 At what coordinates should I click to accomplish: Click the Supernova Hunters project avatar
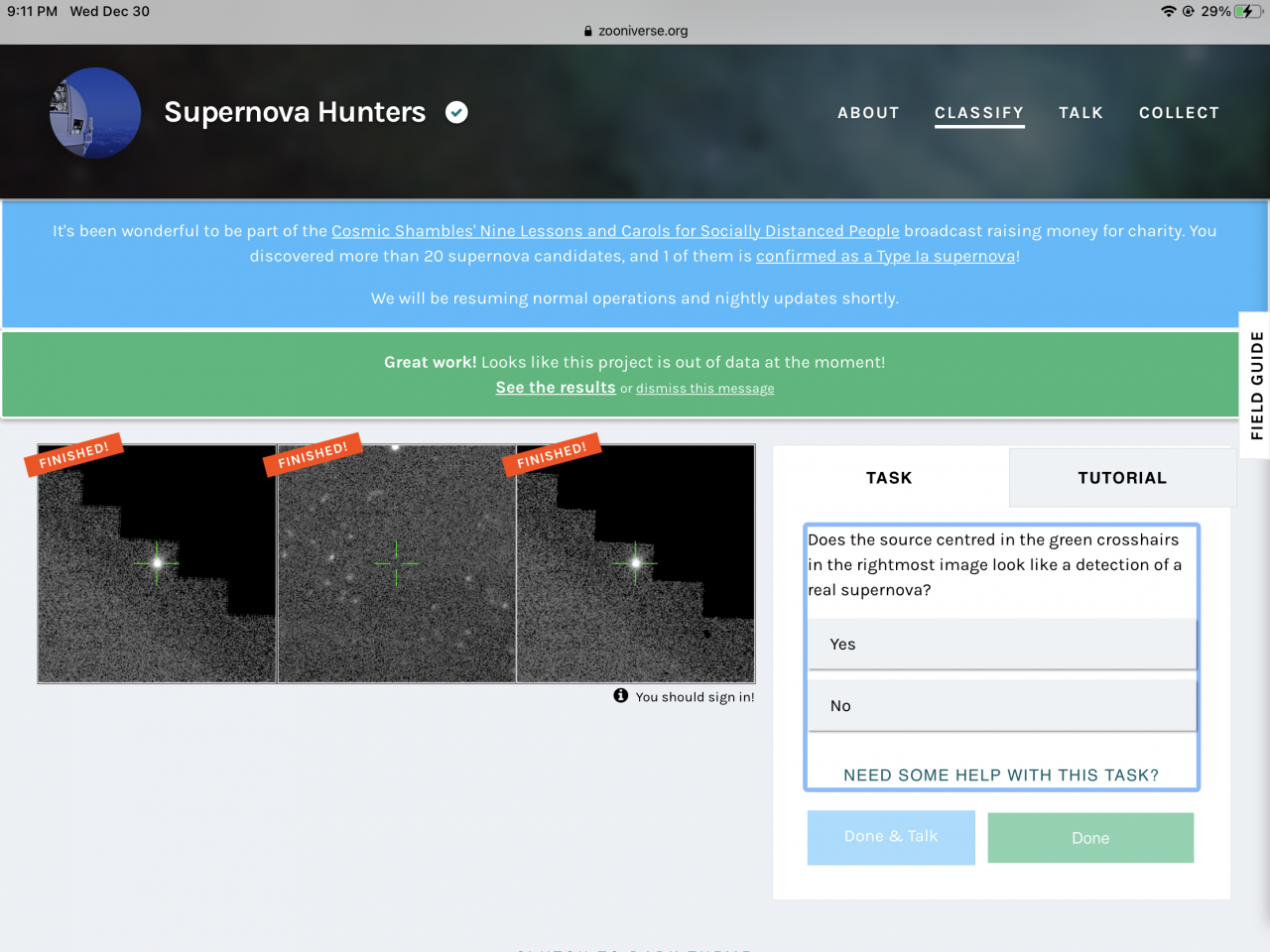pyautogui.click(x=95, y=112)
